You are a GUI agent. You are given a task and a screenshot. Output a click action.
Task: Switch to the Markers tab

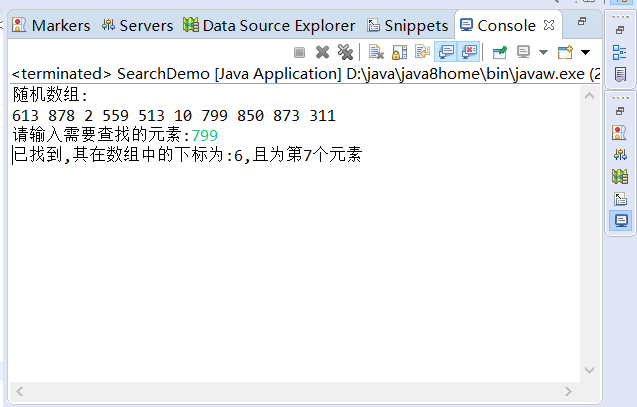point(51,26)
